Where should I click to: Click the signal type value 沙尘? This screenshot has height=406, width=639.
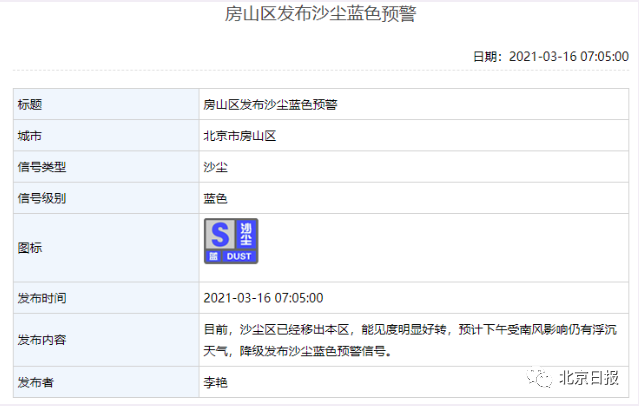click(215, 167)
